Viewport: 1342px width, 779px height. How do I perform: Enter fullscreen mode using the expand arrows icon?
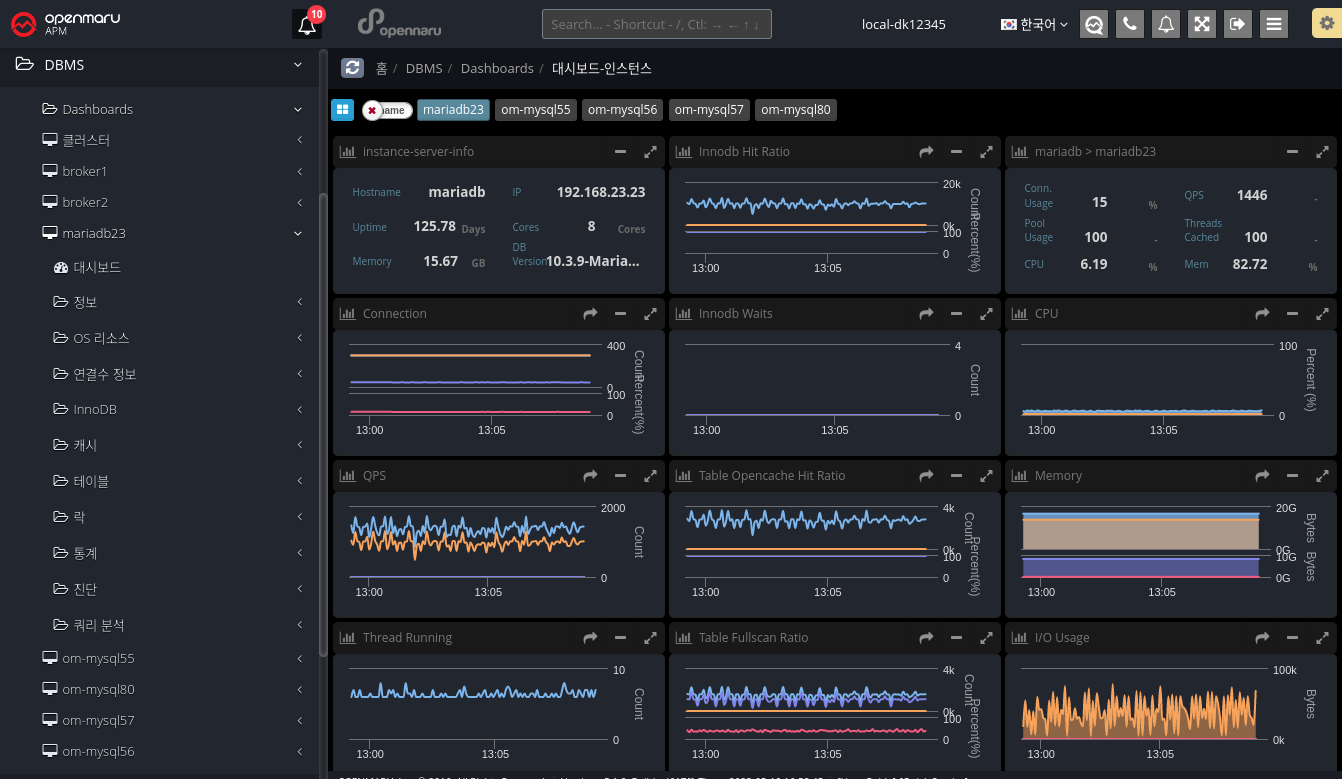1202,24
